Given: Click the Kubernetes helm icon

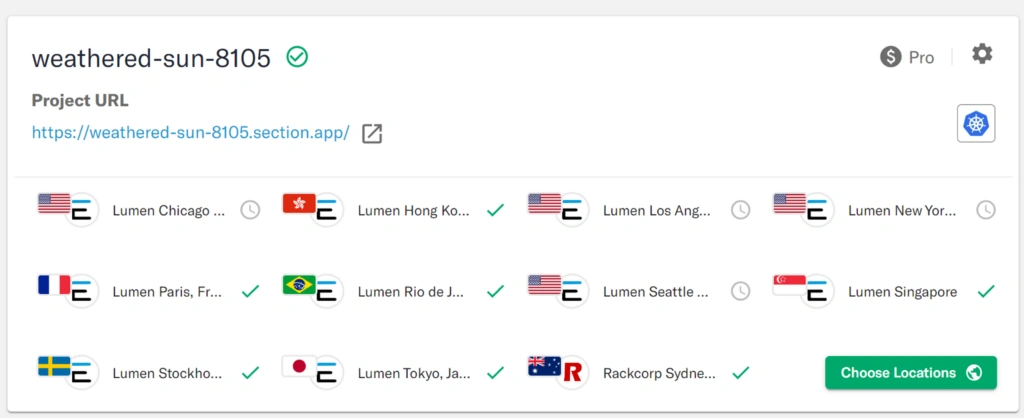Looking at the screenshot, I should [x=976, y=123].
